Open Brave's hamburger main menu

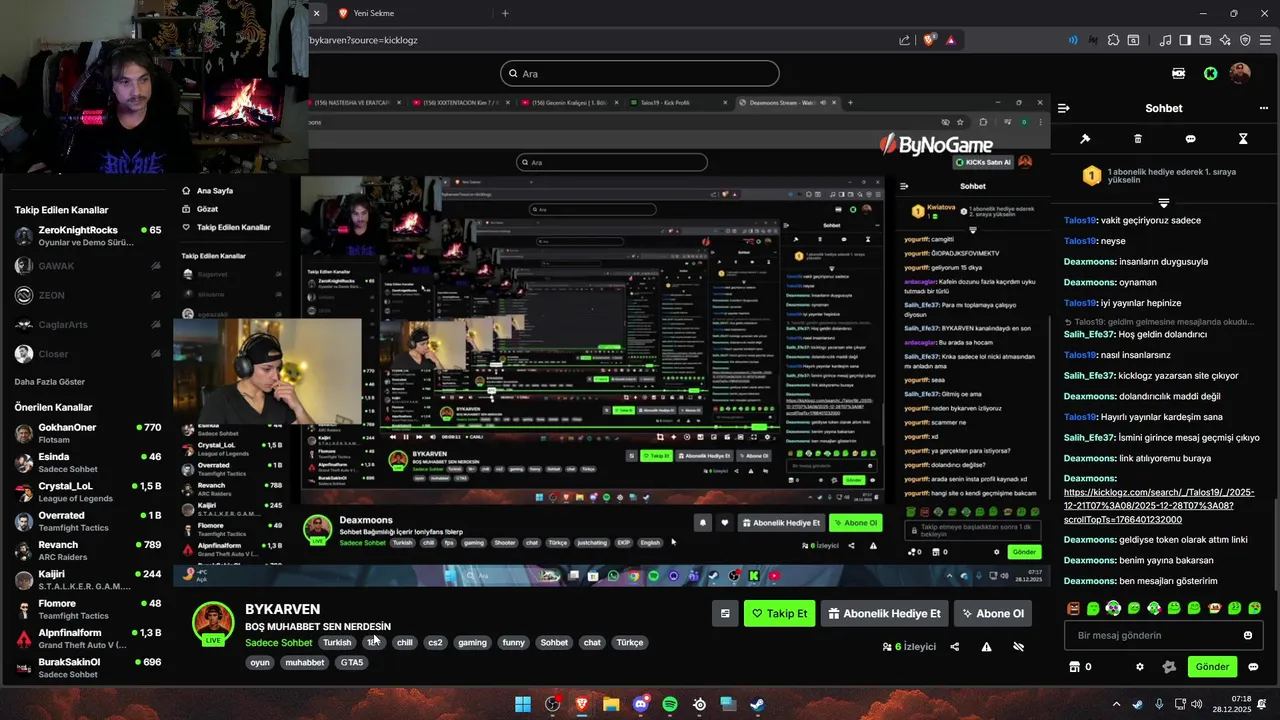click(x=1265, y=40)
